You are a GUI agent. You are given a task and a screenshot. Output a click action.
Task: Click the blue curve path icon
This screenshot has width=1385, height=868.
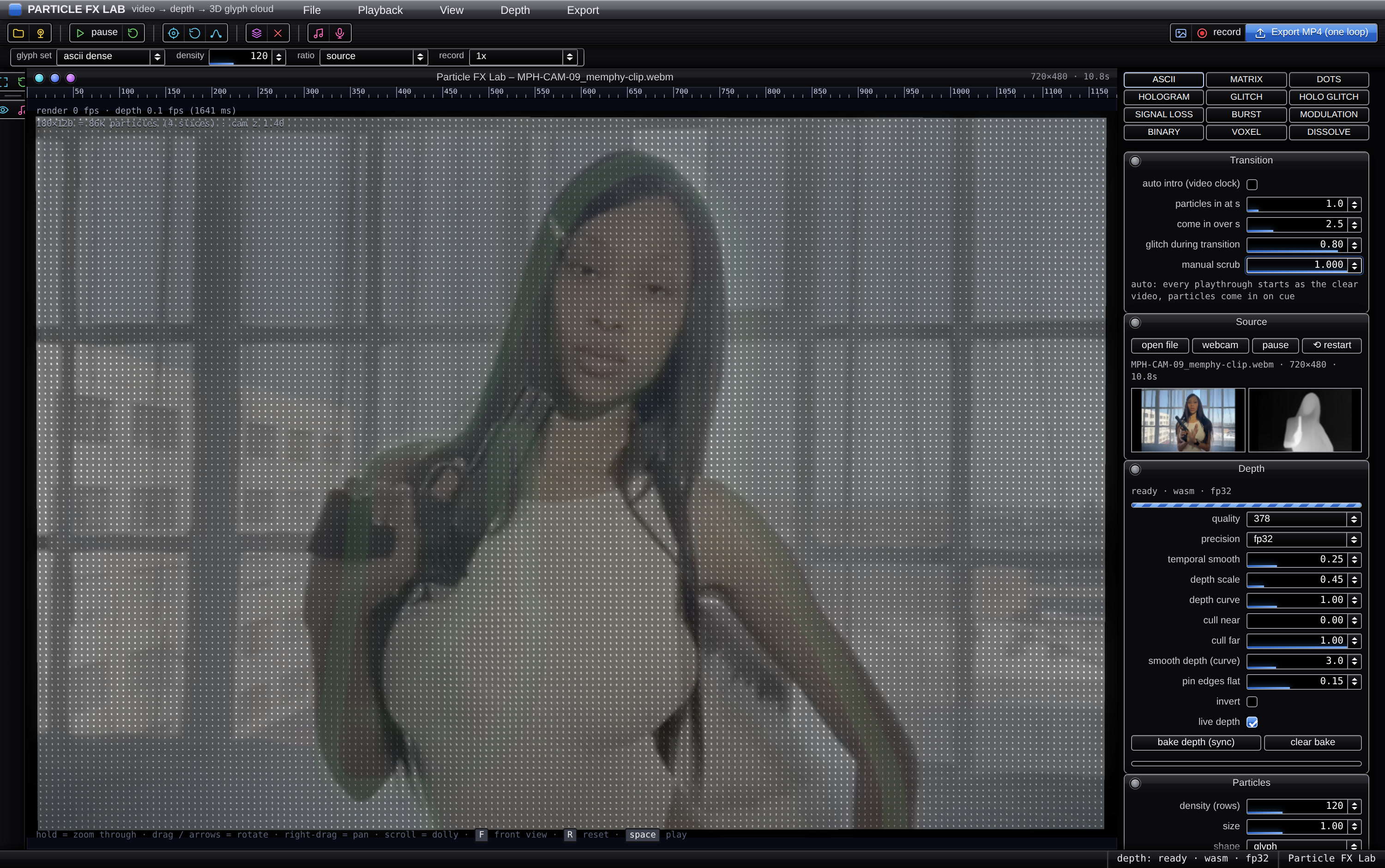point(217,33)
